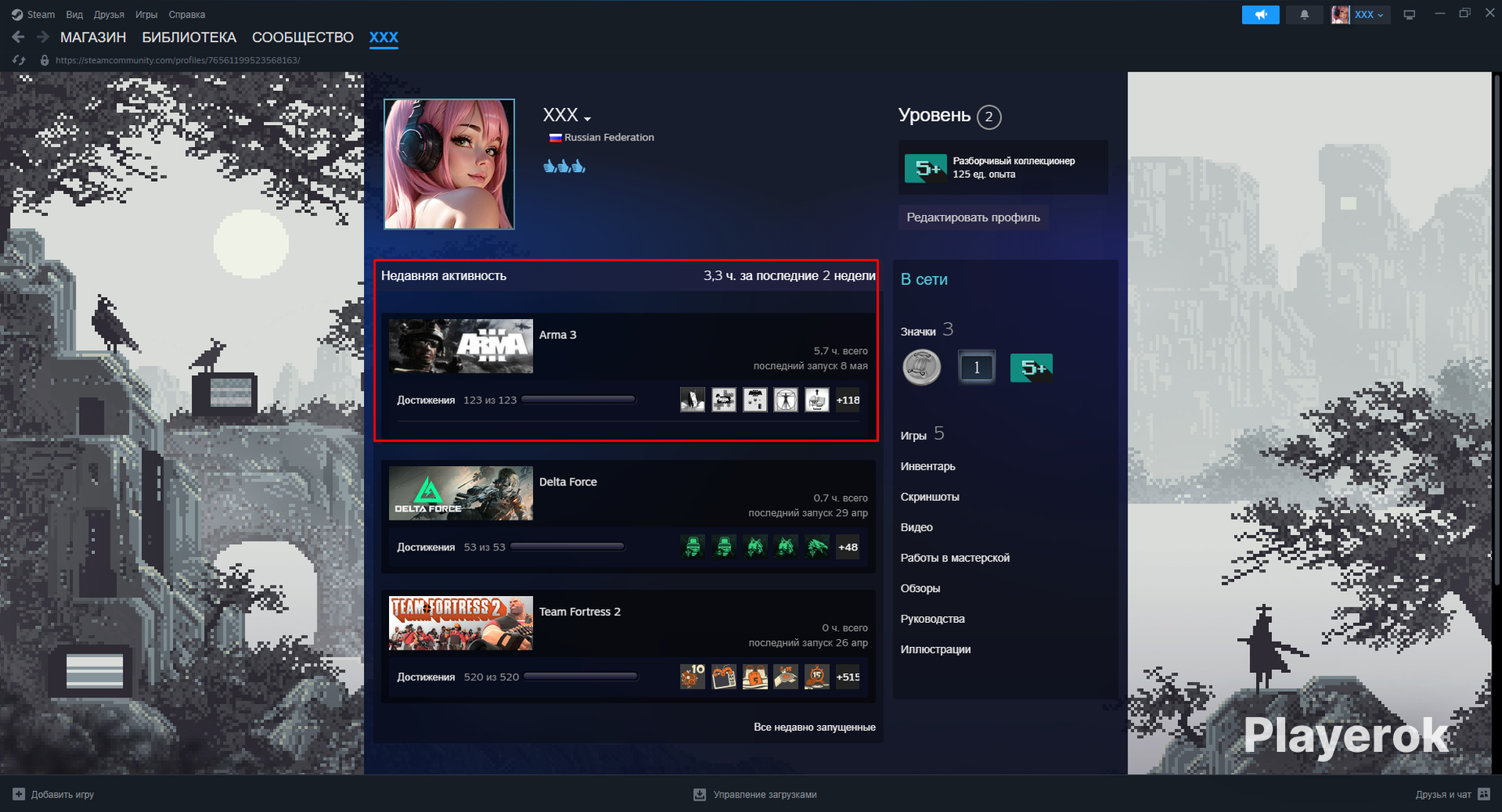The width and height of the screenshot is (1502, 812).
Task: Click the lock icon beside the URL
Action: (45, 60)
